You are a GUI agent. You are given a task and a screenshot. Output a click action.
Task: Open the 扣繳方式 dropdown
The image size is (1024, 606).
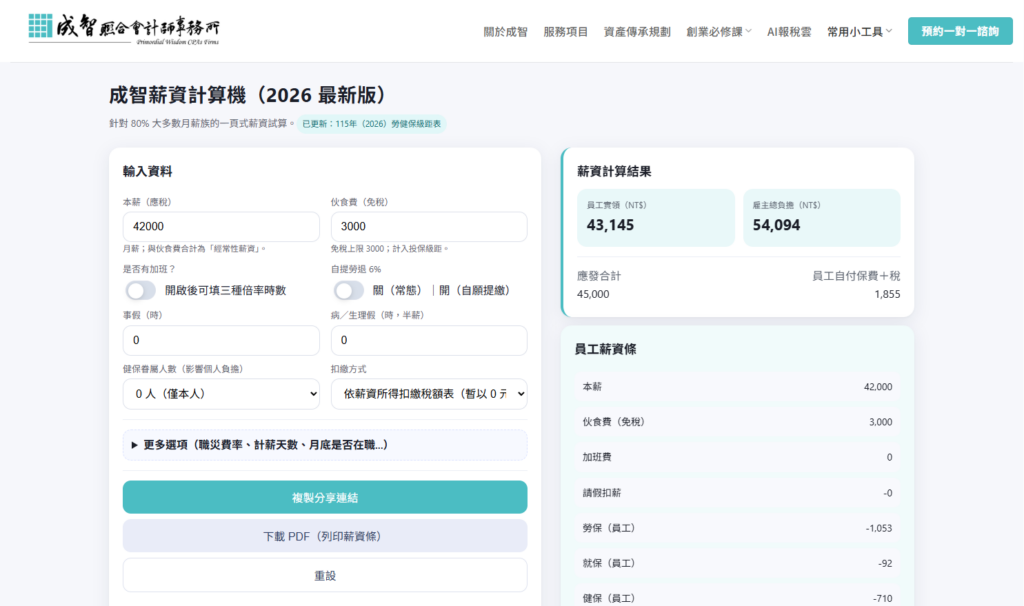click(x=428, y=394)
